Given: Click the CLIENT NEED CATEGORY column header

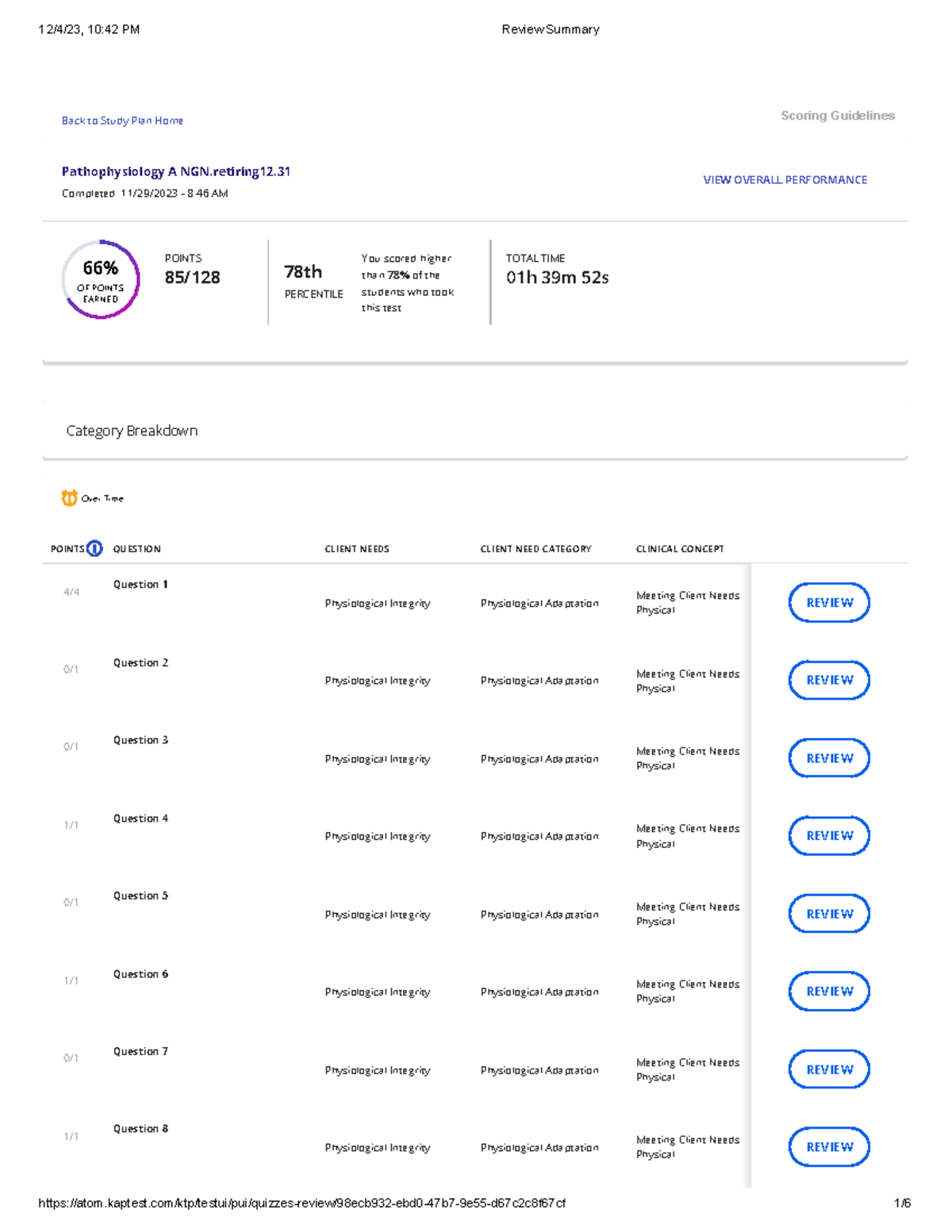Looking at the screenshot, I should tap(536, 549).
